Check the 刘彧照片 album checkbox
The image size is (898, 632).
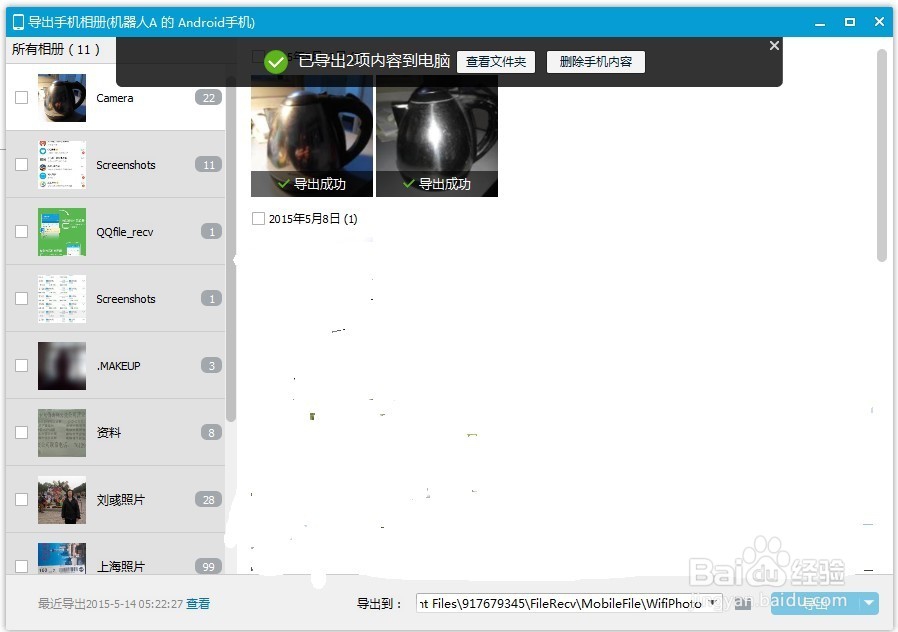[21, 499]
